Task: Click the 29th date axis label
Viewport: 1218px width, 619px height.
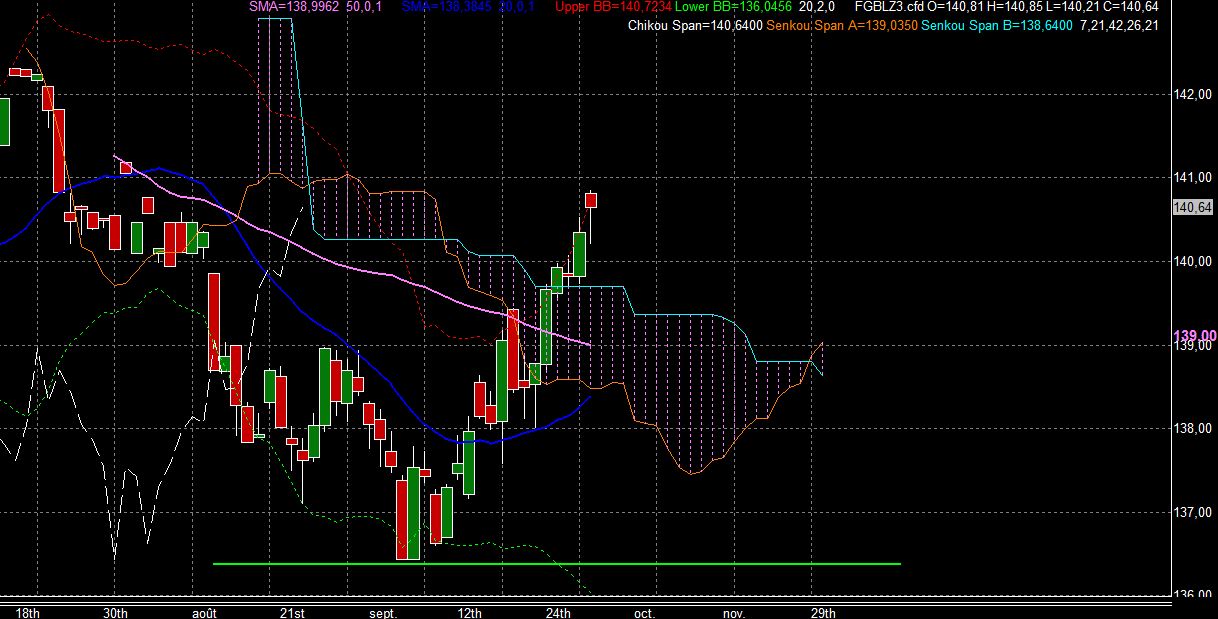Action: click(822, 612)
